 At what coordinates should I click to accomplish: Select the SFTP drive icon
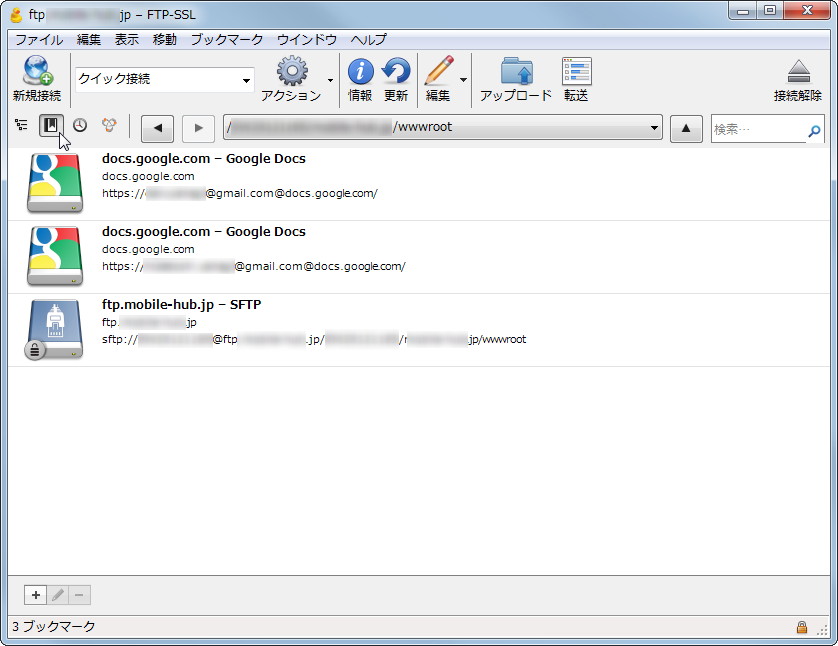(x=53, y=330)
